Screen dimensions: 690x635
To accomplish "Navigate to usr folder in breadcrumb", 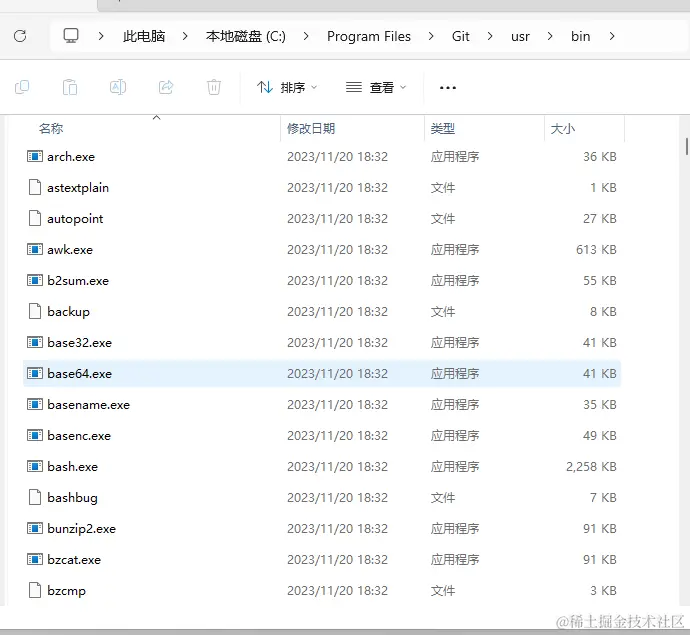I will point(520,36).
